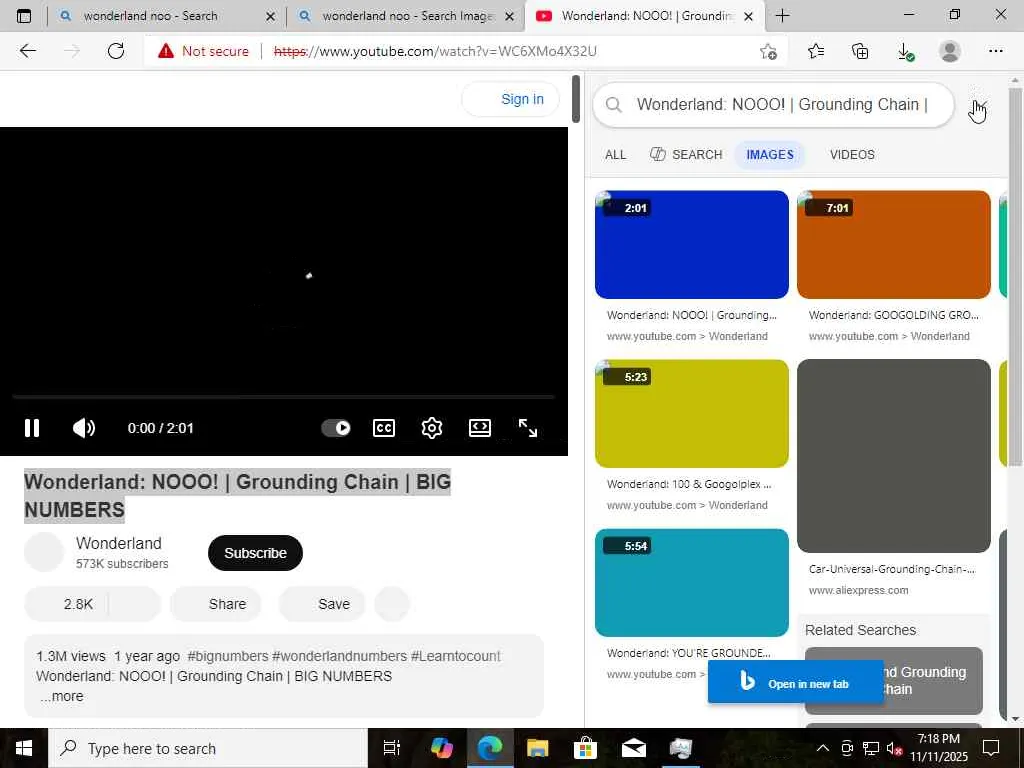Image resolution: width=1024 pixels, height=768 pixels.
Task: Close the first 'wonderland noo - Search' tab
Action: click(x=270, y=16)
